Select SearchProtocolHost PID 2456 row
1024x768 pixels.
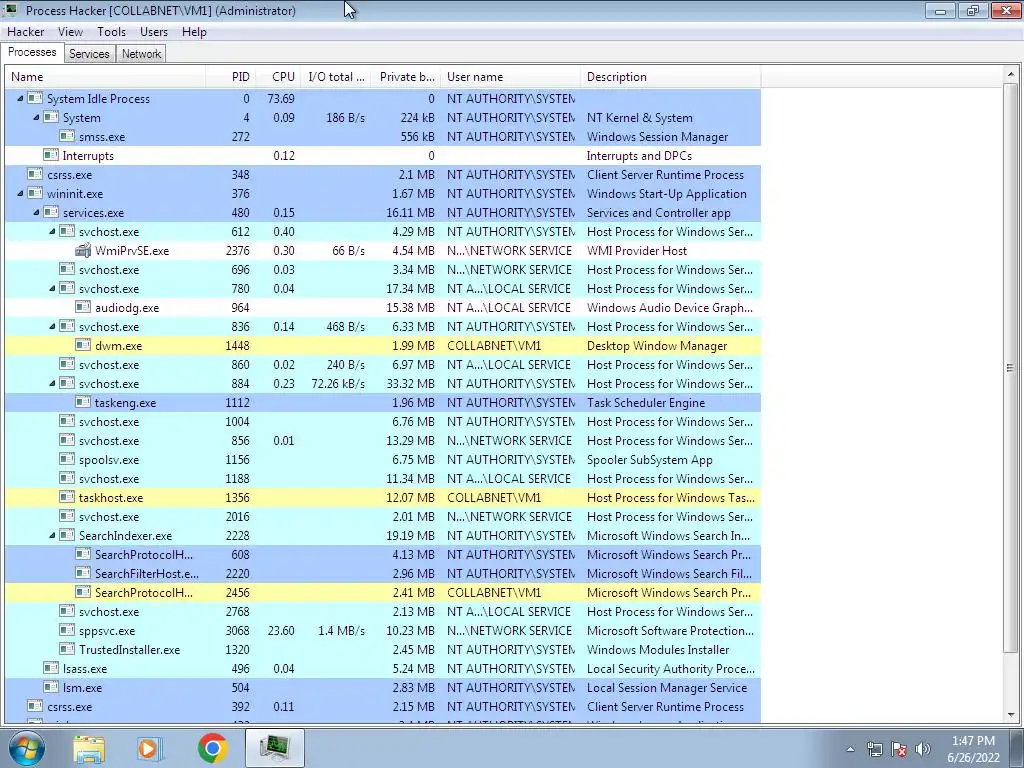click(383, 593)
